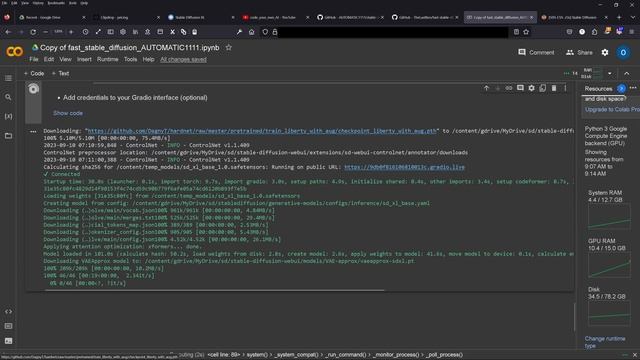Open runtime connection options dropdown arrow

tap(610, 73)
